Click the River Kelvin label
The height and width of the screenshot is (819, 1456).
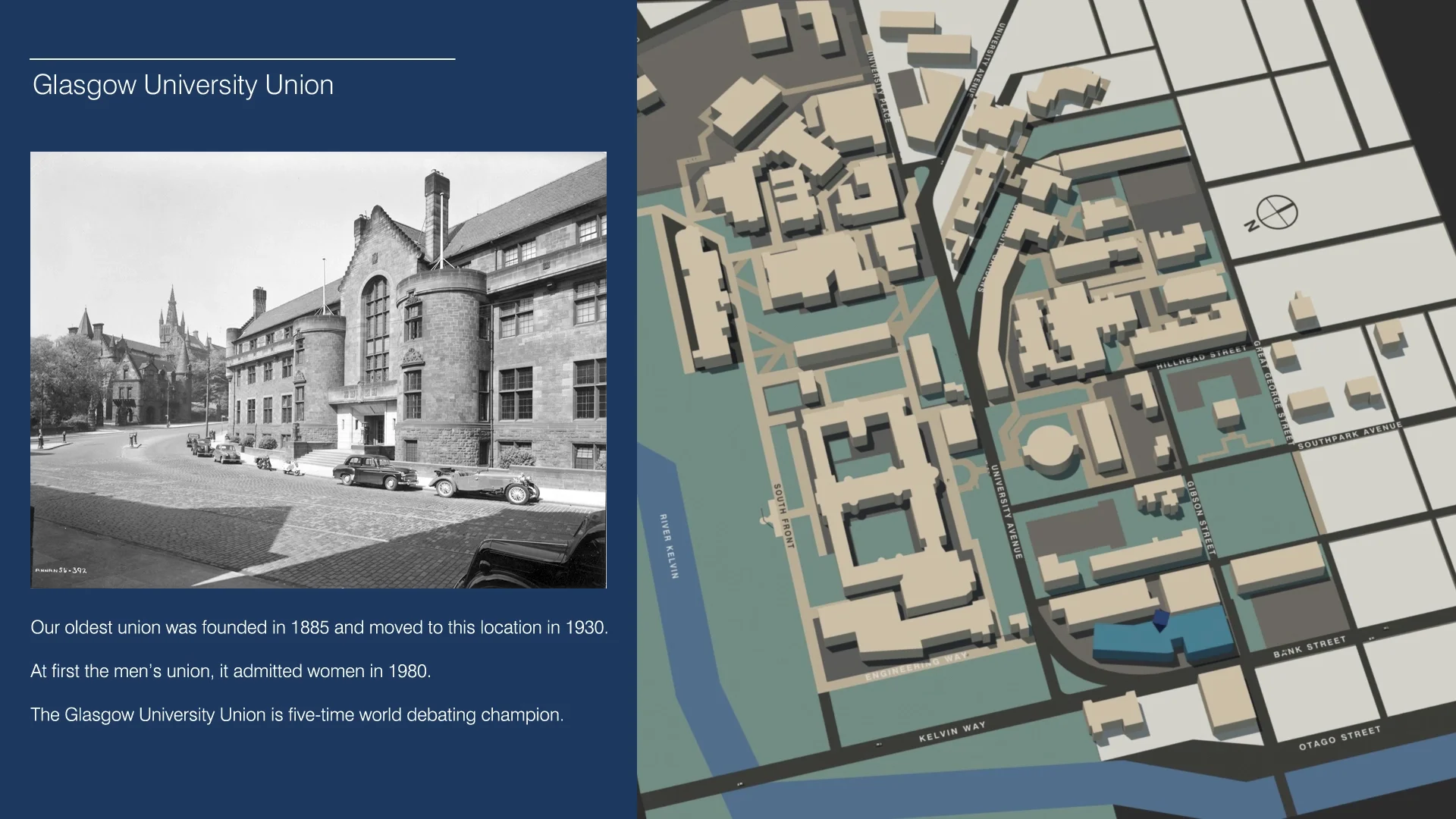click(x=669, y=546)
